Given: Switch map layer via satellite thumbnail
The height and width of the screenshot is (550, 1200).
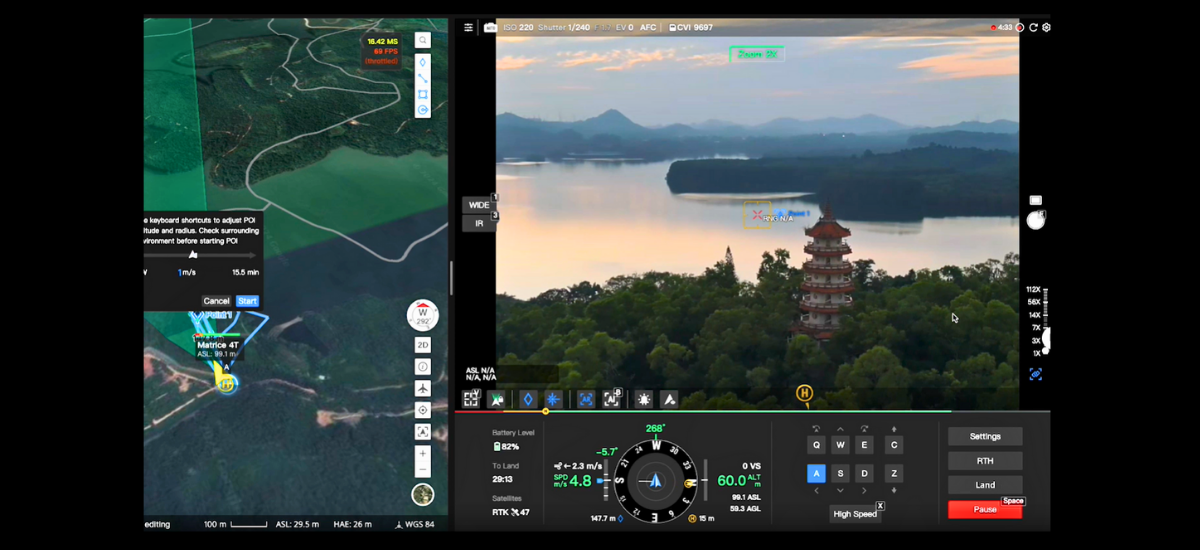Looking at the screenshot, I should 423,494.
